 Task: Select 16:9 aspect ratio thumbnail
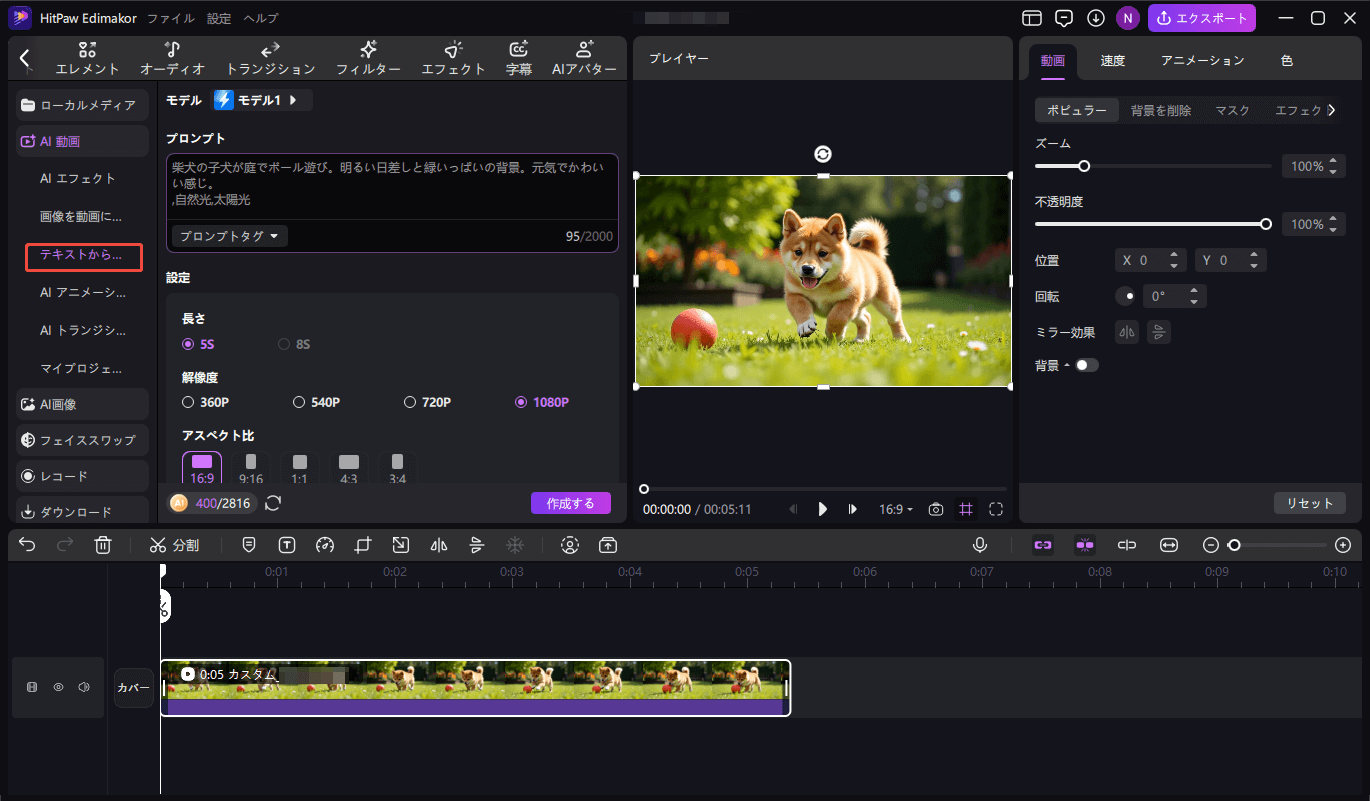(x=202, y=469)
